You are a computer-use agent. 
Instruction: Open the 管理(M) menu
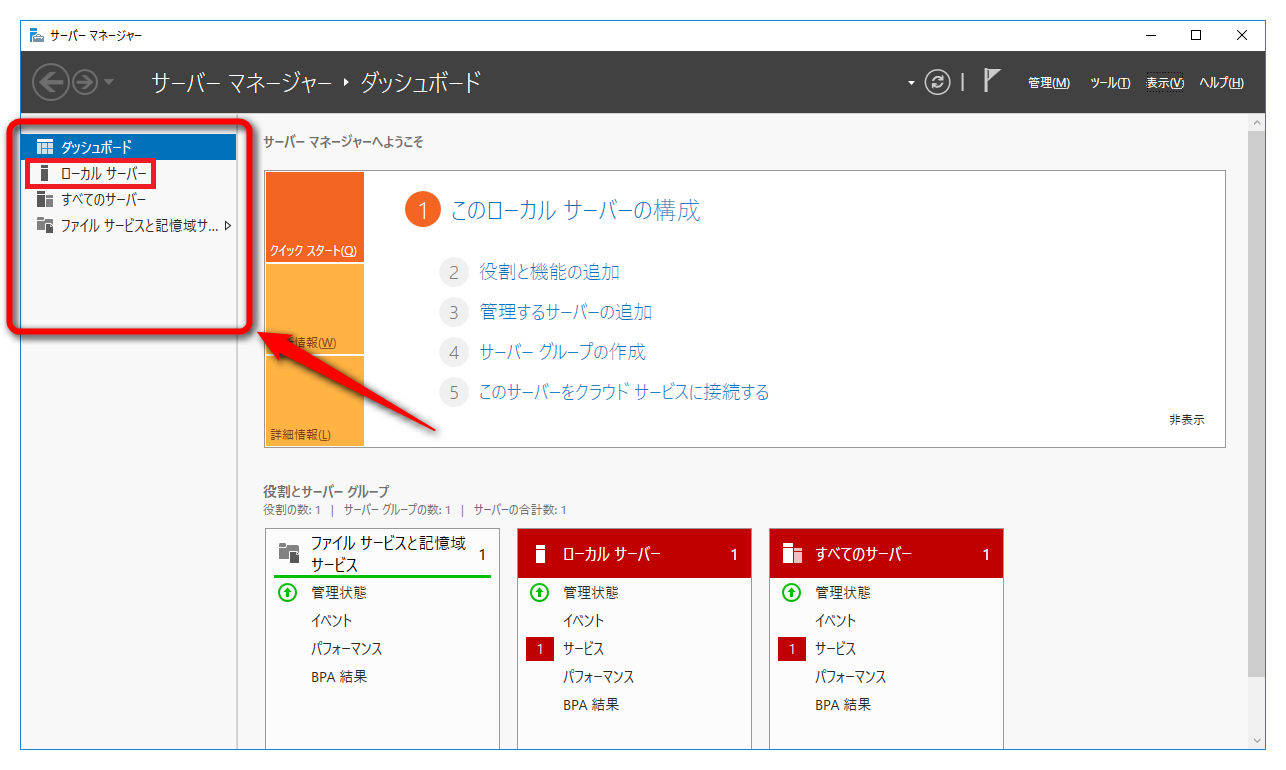point(1049,83)
